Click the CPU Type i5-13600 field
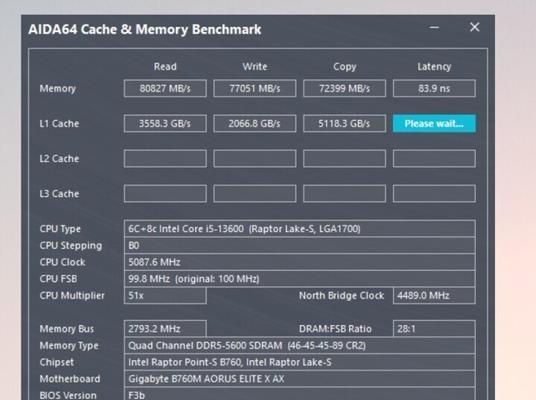The height and width of the screenshot is (400, 536). (299, 229)
